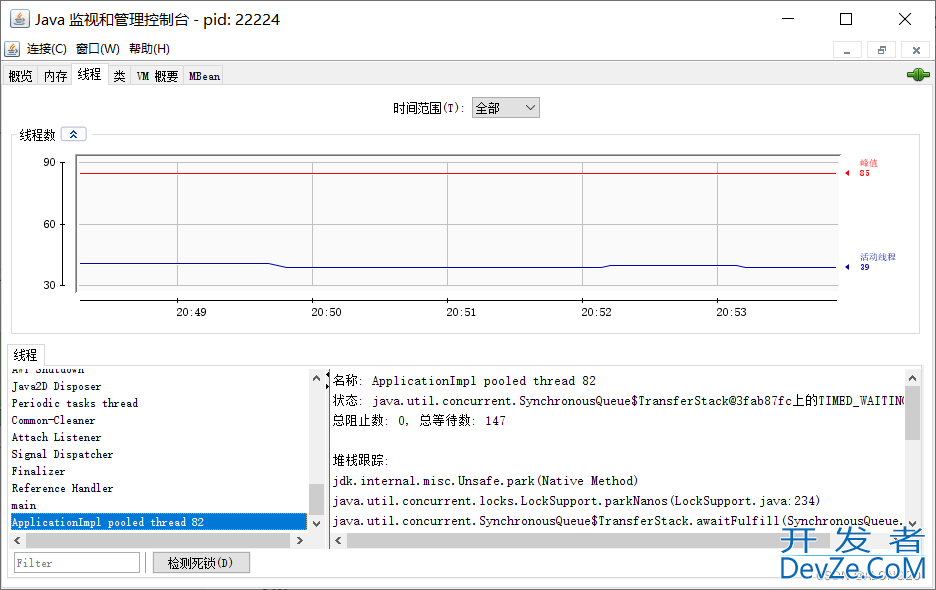The image size is (936, 590).
Task: Click the 活动线程 39 legend label
Action: (x=878, y=262)
